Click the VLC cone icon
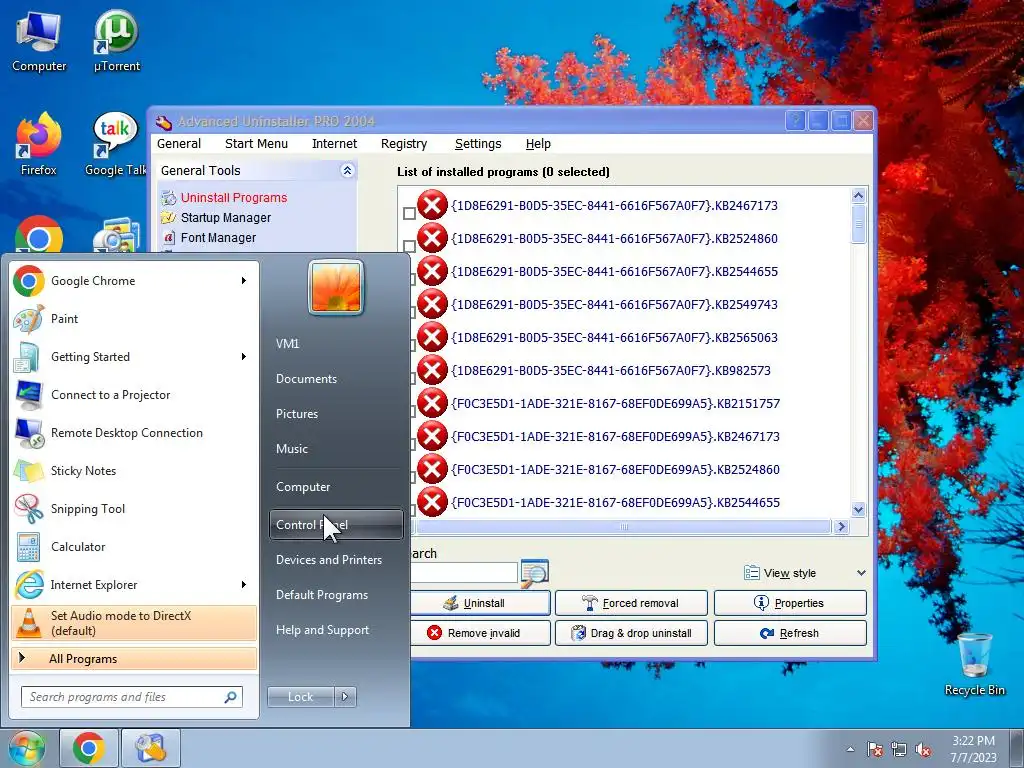1024x768 pixels. (x=29, y=623)
